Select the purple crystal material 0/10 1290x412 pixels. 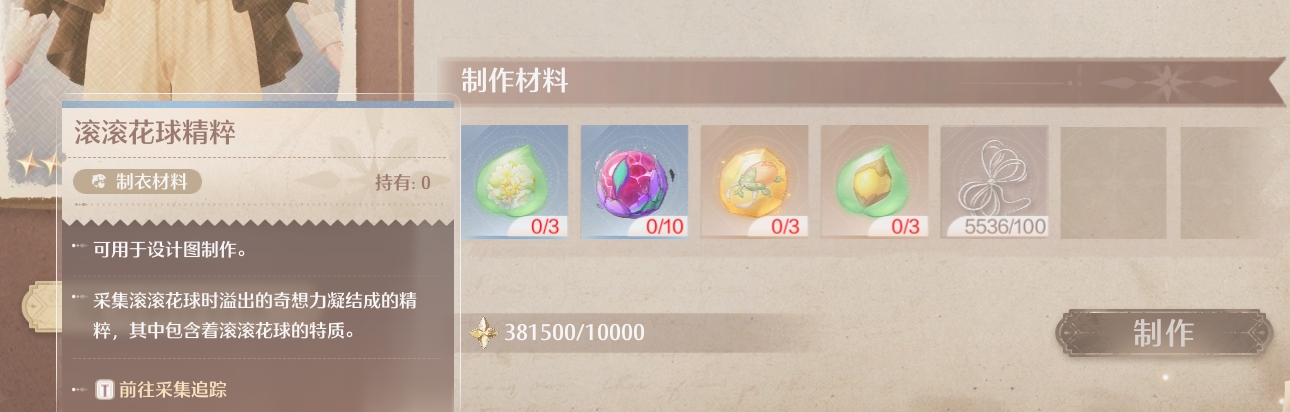tap(634, 182)
